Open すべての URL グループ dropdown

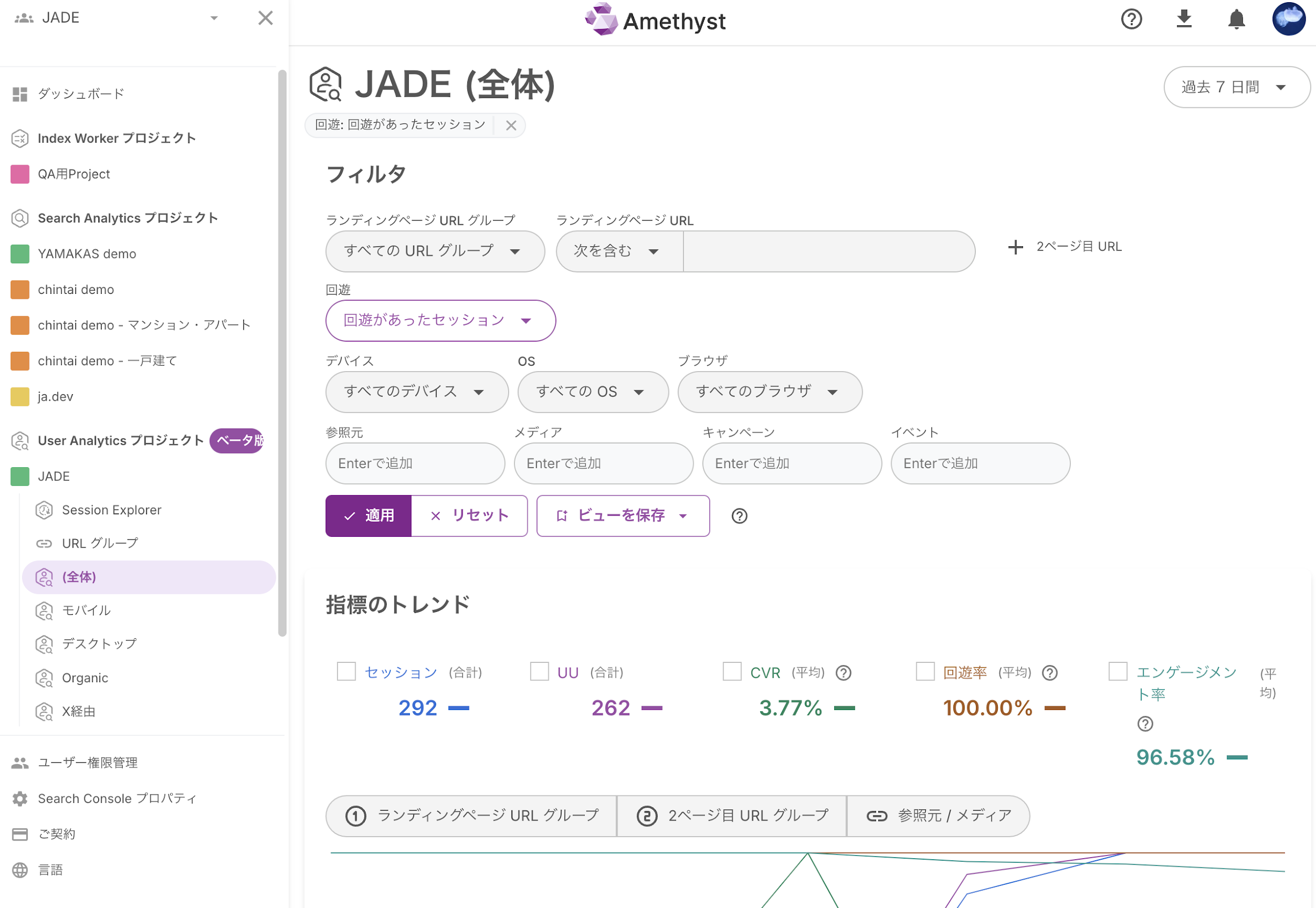(435, 251)
